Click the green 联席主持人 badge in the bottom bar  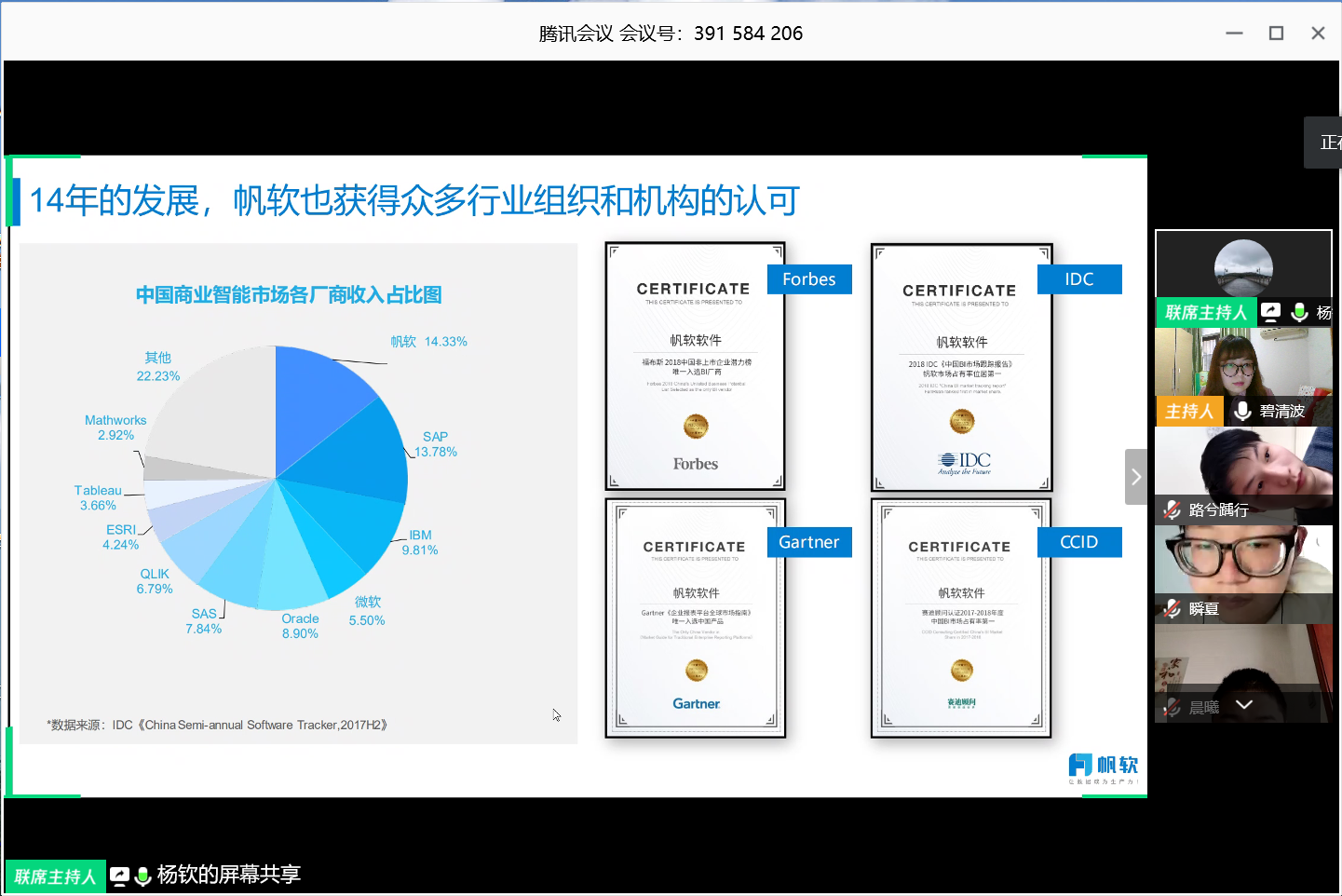click(55, 876)
